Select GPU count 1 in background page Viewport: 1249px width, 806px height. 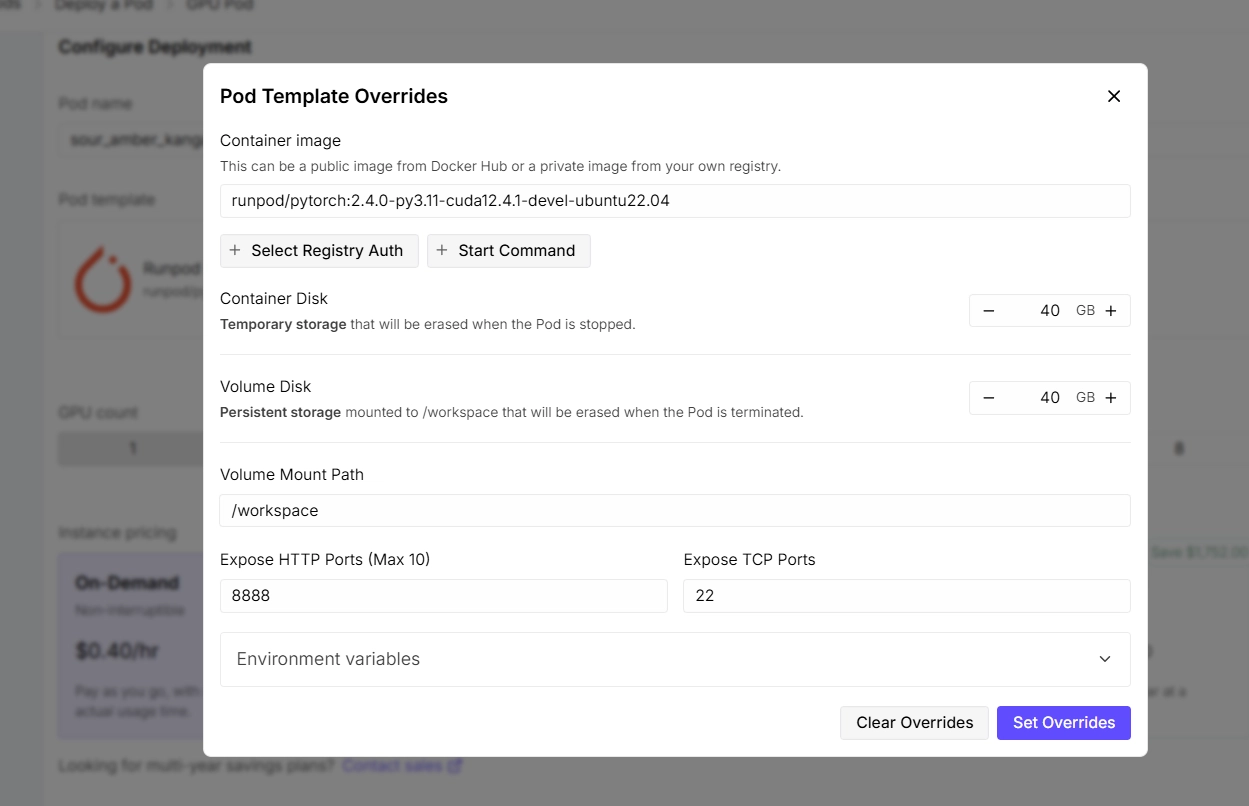[131, 449]
